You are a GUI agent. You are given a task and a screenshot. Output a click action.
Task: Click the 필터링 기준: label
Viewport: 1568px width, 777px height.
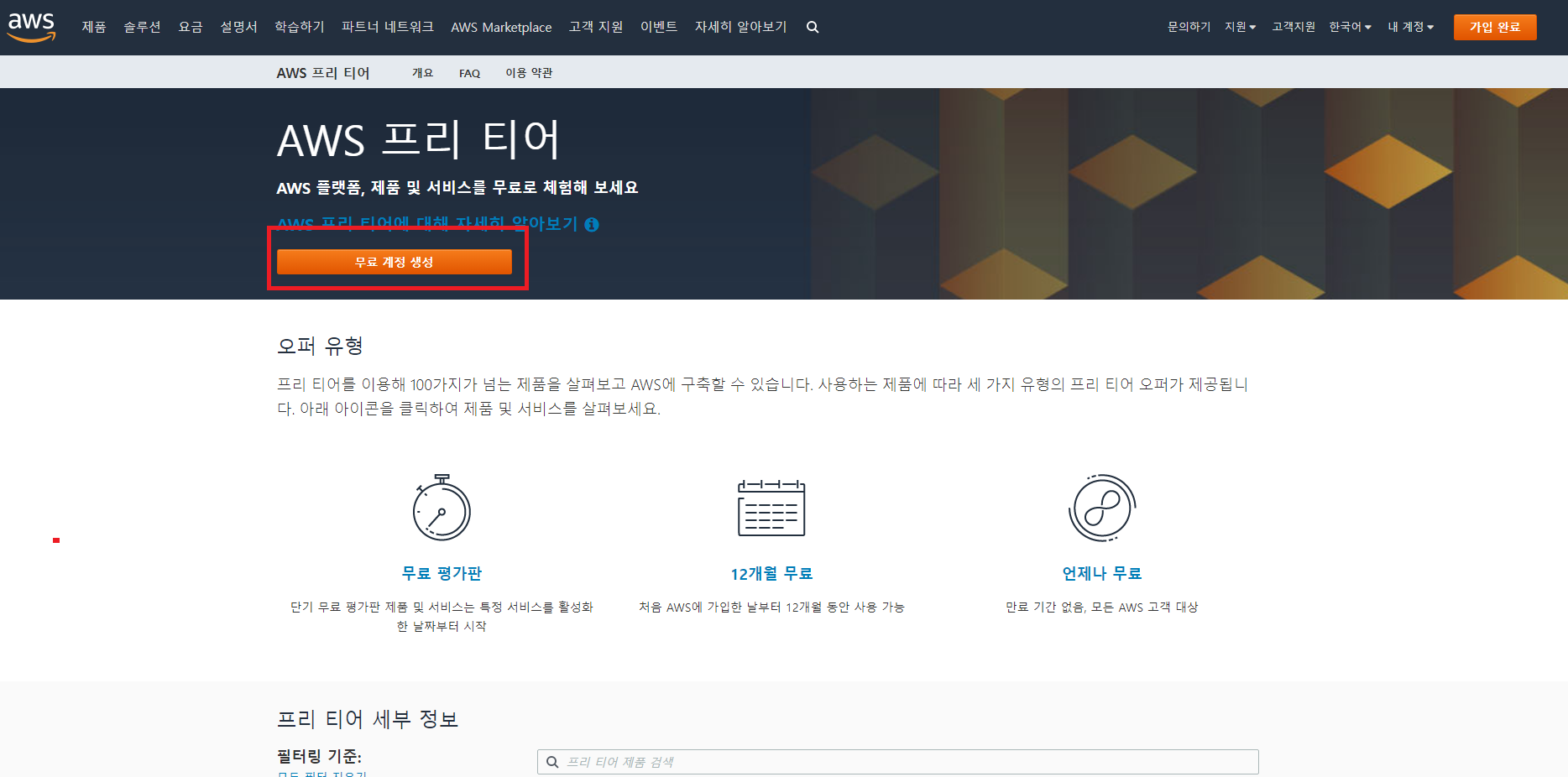319,756
